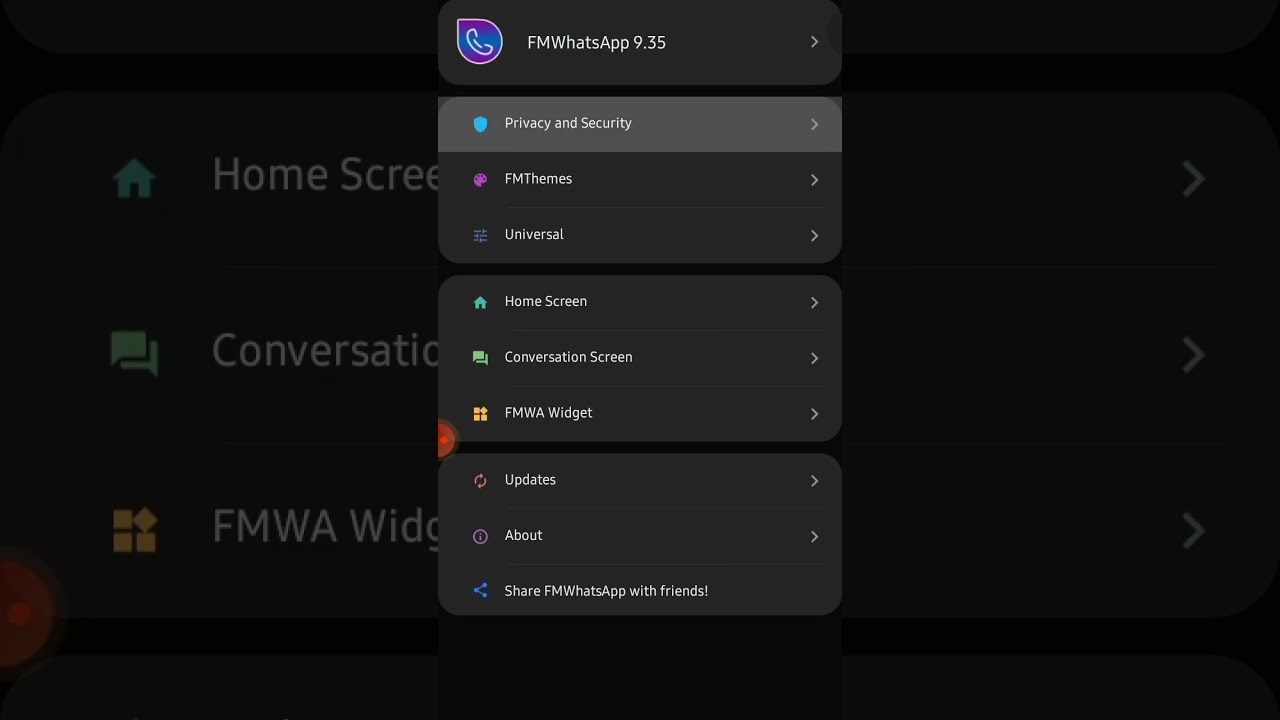This screenshot has width=1280, height=720.
Task: Expand chevron next to FMWhatsApp 9.35
Action: point(814,42)
